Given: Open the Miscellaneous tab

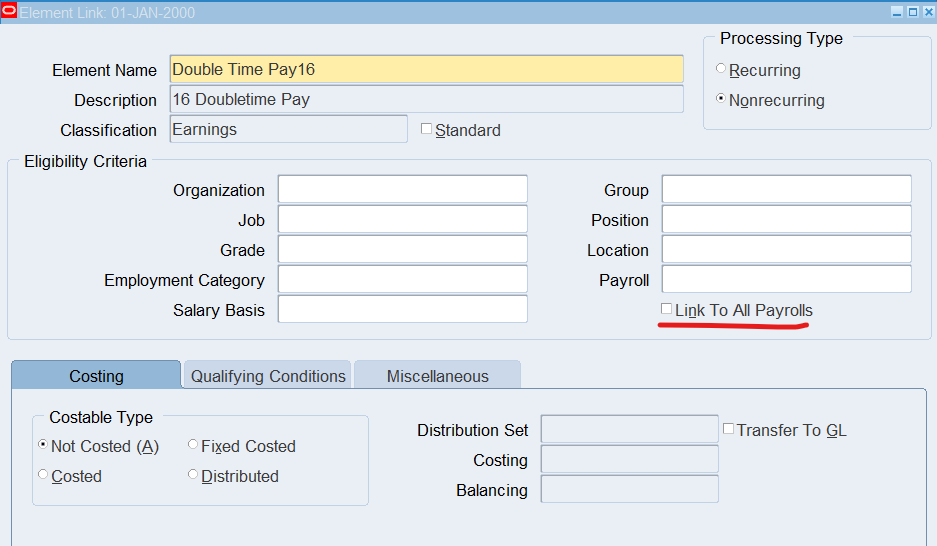Looking at the screenshot, I should coord(437,376).
